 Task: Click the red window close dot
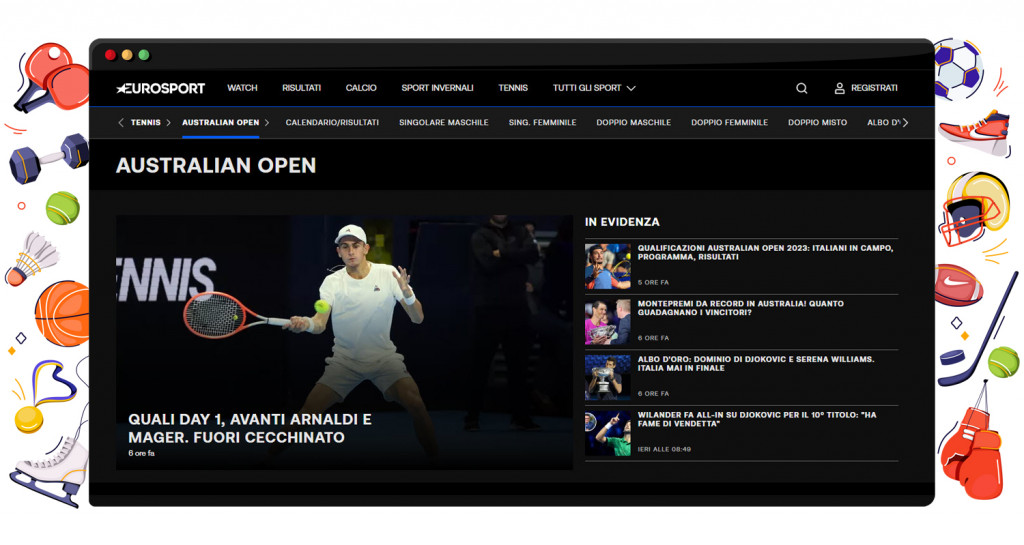(x=110, y=55)
